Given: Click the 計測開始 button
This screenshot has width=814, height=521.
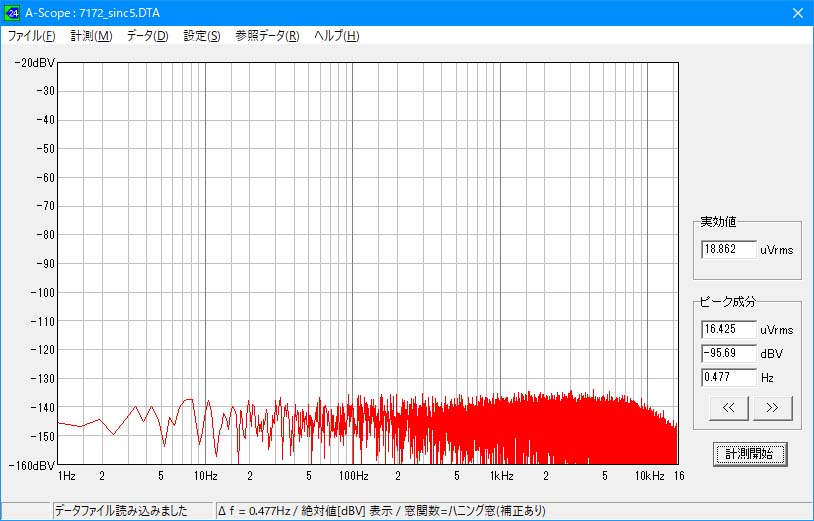Looking at the screenshot, I should [750, 454].
